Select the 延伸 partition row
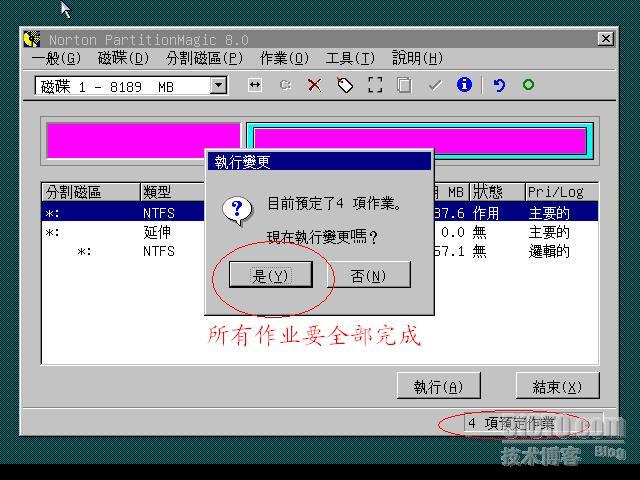The height and width of the screenshot is (480, 640). tap(320, 233)
